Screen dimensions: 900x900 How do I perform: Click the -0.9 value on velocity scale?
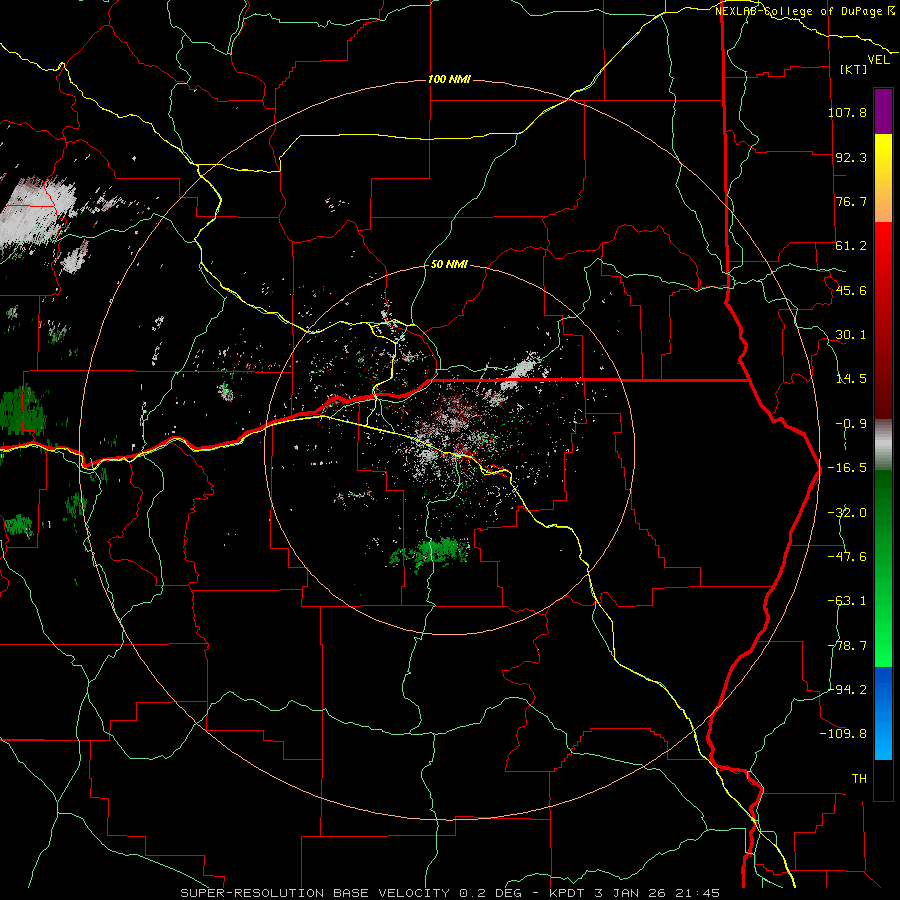coord(851,424)
